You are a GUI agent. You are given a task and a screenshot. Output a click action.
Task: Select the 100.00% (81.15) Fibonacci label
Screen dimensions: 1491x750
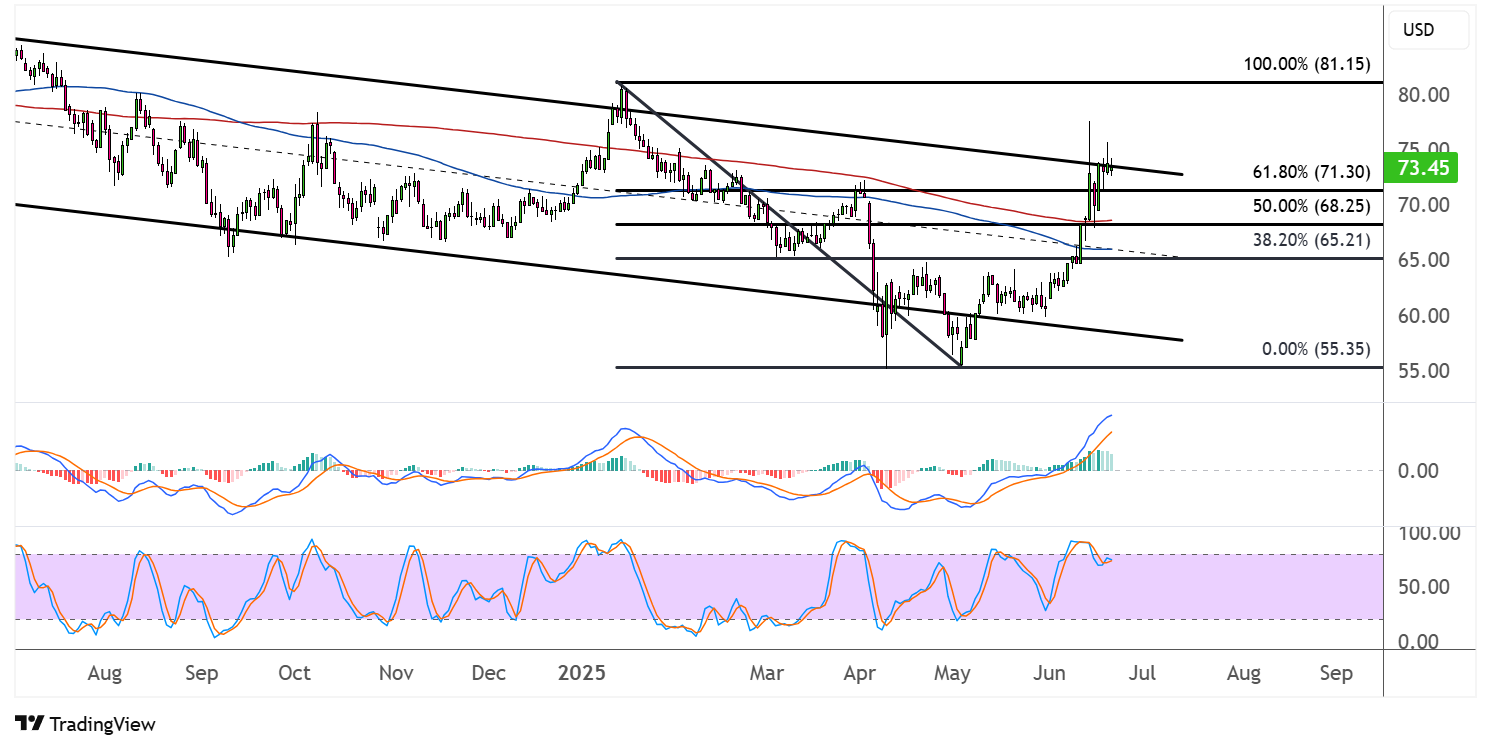coord(1307,64)
